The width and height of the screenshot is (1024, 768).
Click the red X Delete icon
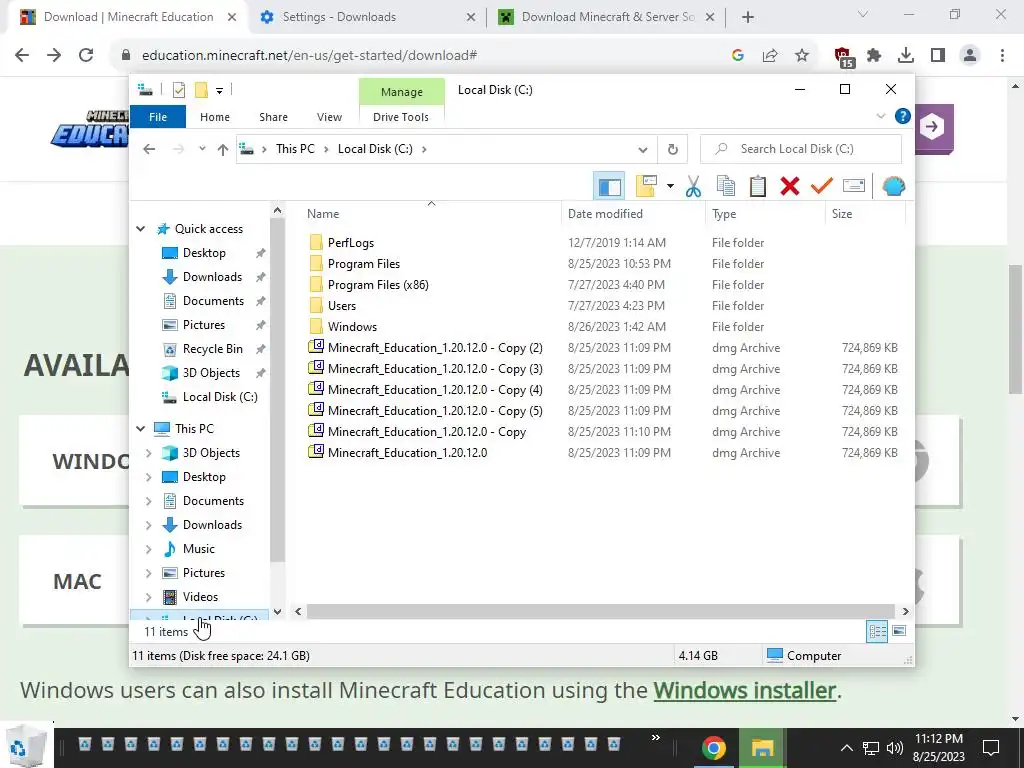point(790,187)
